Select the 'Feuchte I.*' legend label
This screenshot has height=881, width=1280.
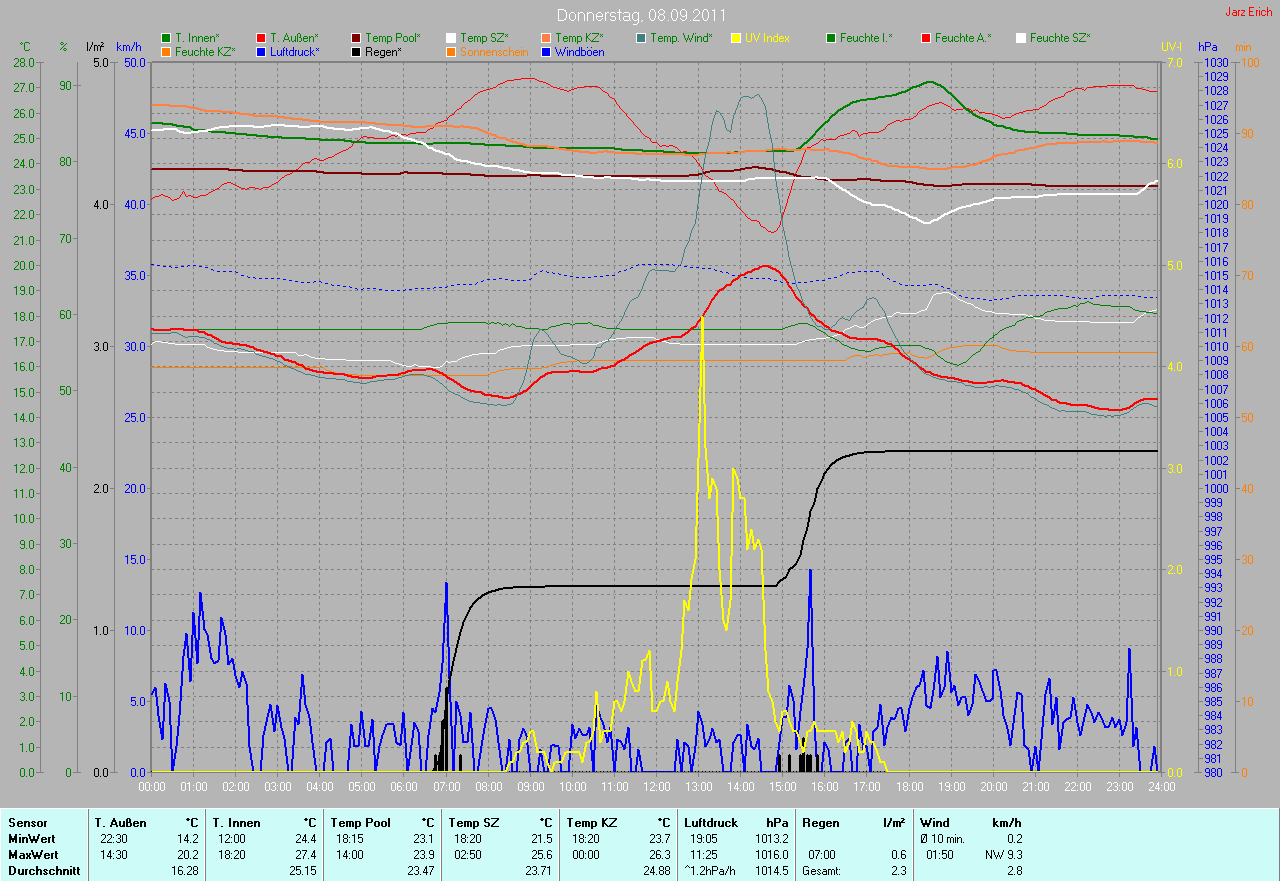tap(866, 38)
